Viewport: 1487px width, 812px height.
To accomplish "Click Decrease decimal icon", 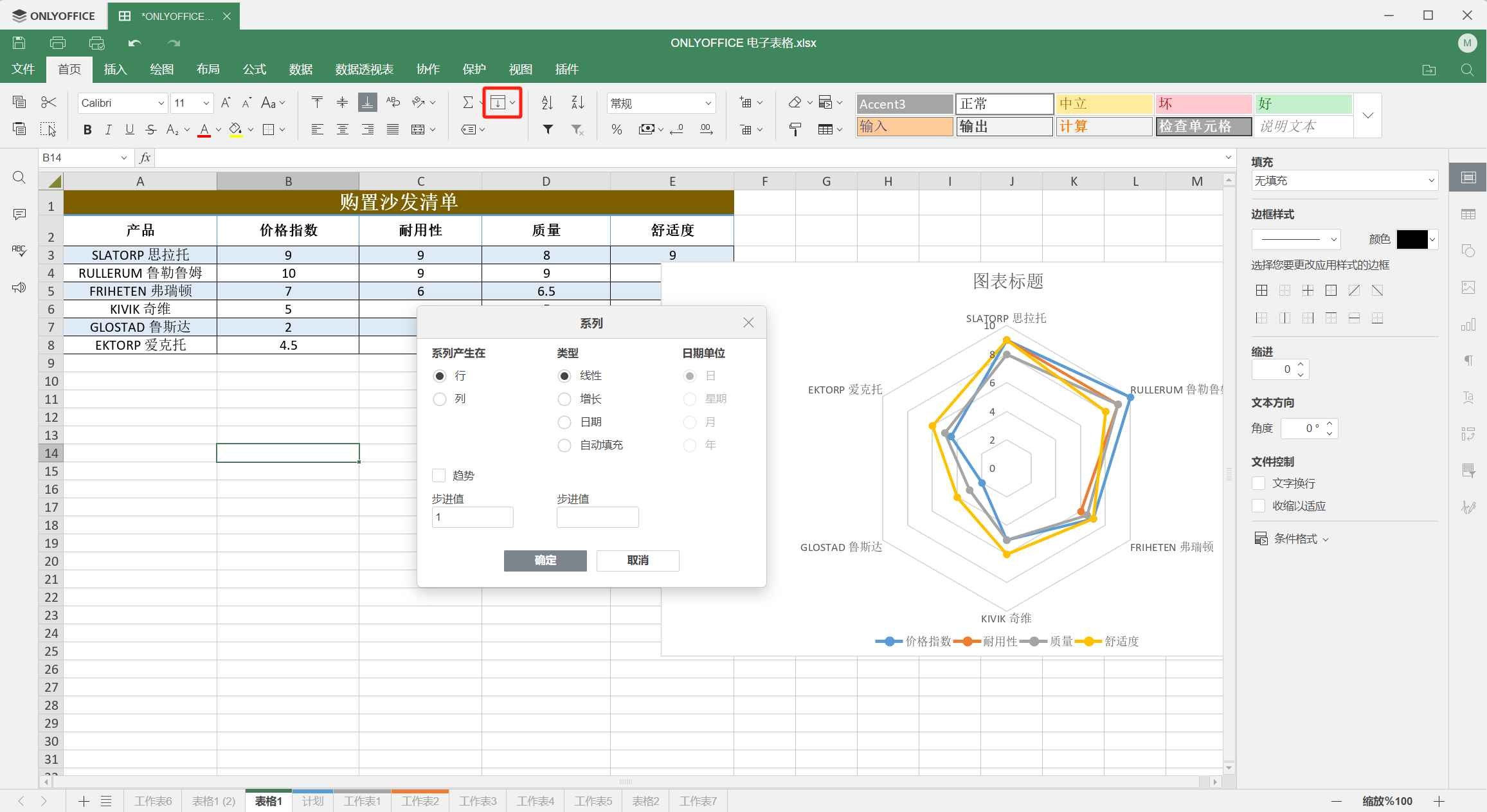I will [x=676, y=130].
